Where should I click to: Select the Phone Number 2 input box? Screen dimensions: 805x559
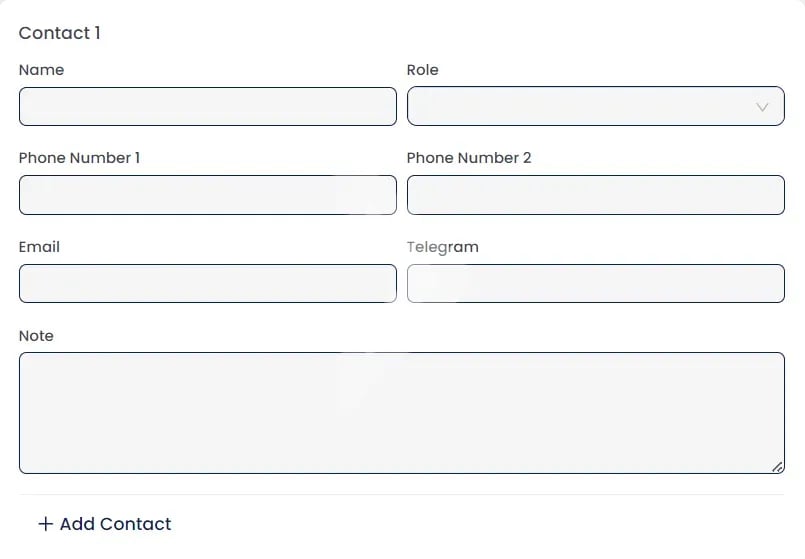coord(595,195)
